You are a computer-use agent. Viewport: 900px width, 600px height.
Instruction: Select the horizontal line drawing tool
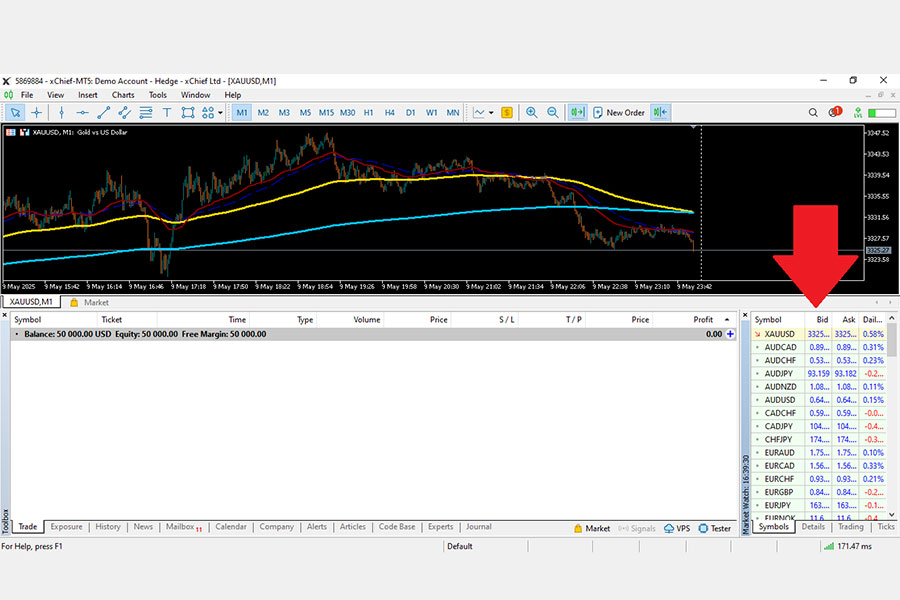pos(83,113)
